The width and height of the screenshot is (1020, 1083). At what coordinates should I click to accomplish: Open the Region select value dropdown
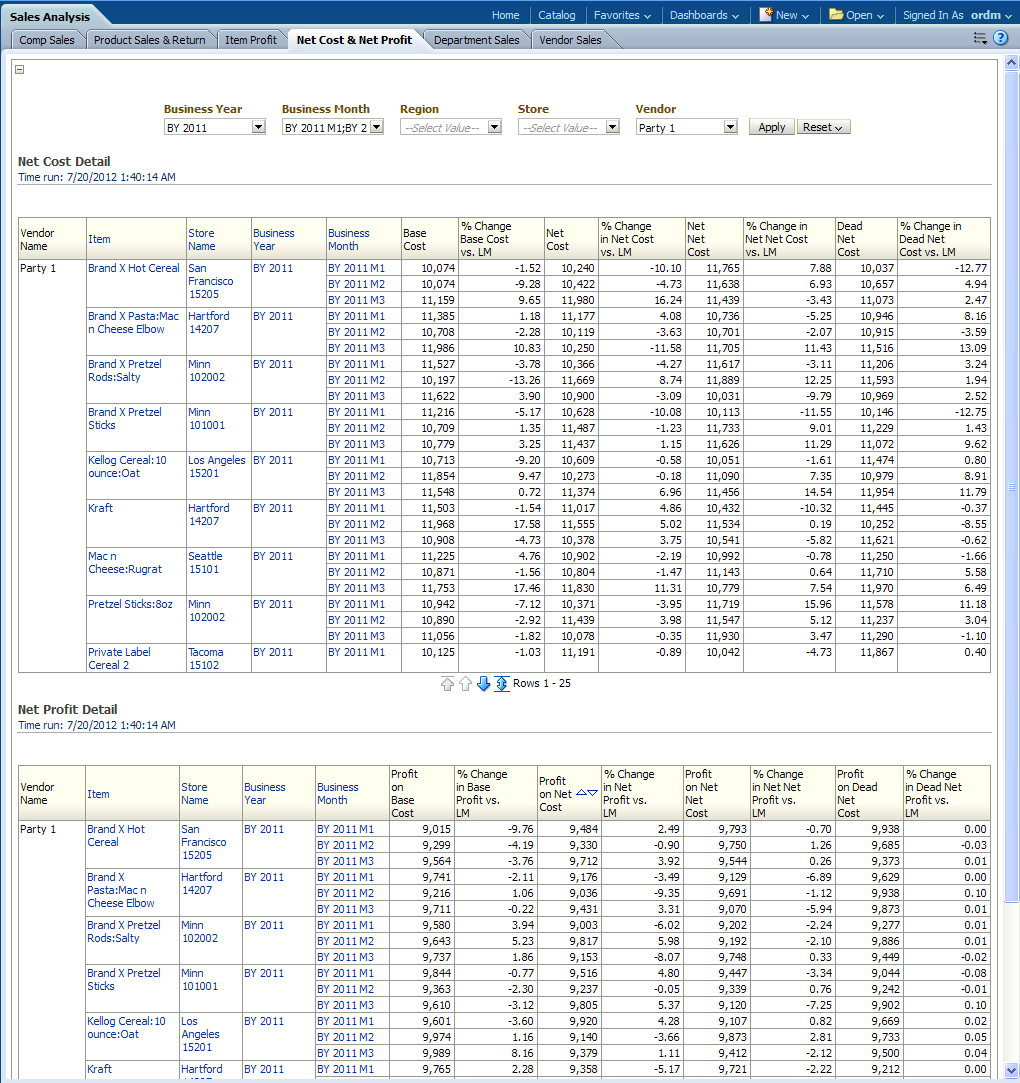coord(494,127)
